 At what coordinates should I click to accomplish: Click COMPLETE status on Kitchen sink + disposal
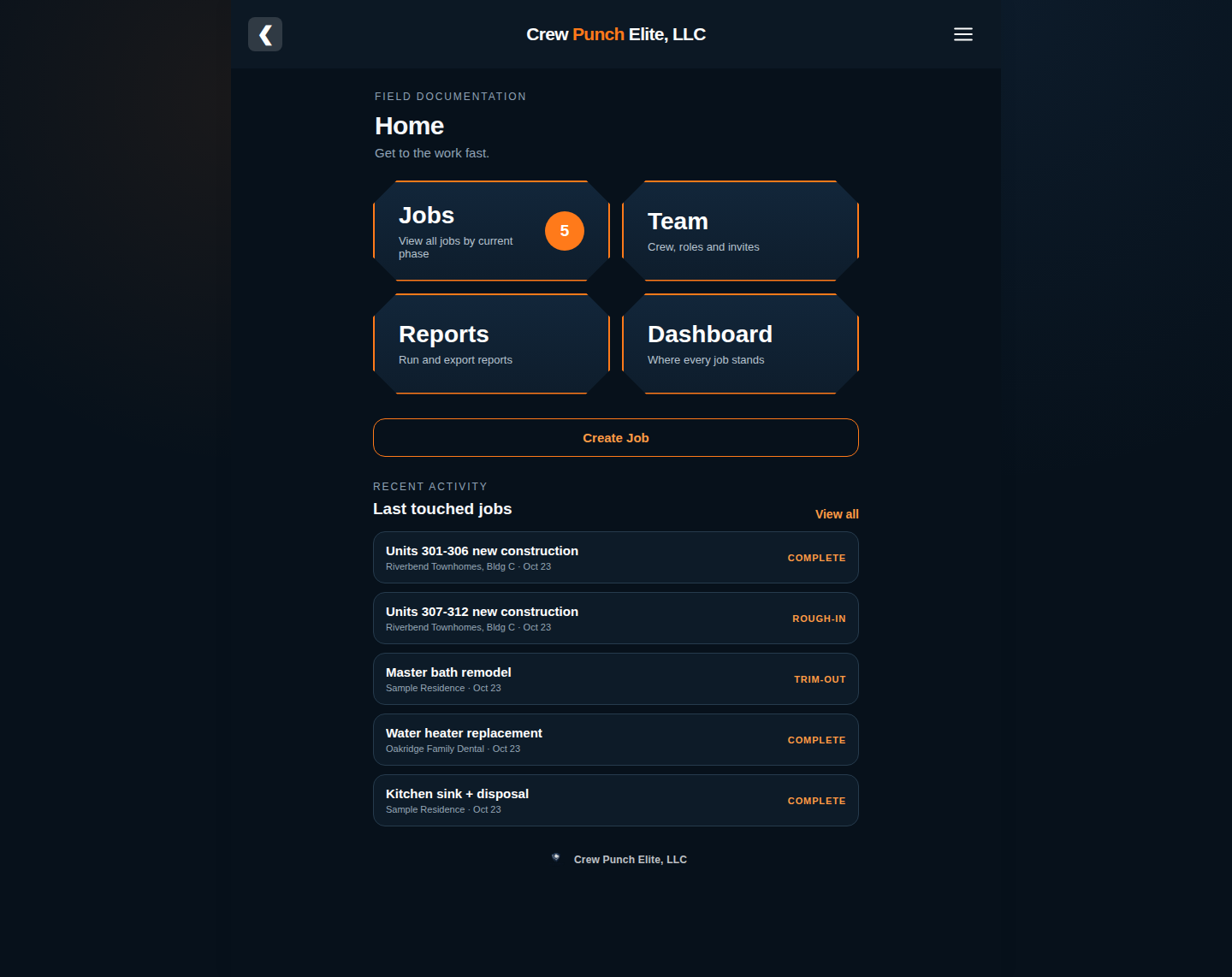(816, 801)
